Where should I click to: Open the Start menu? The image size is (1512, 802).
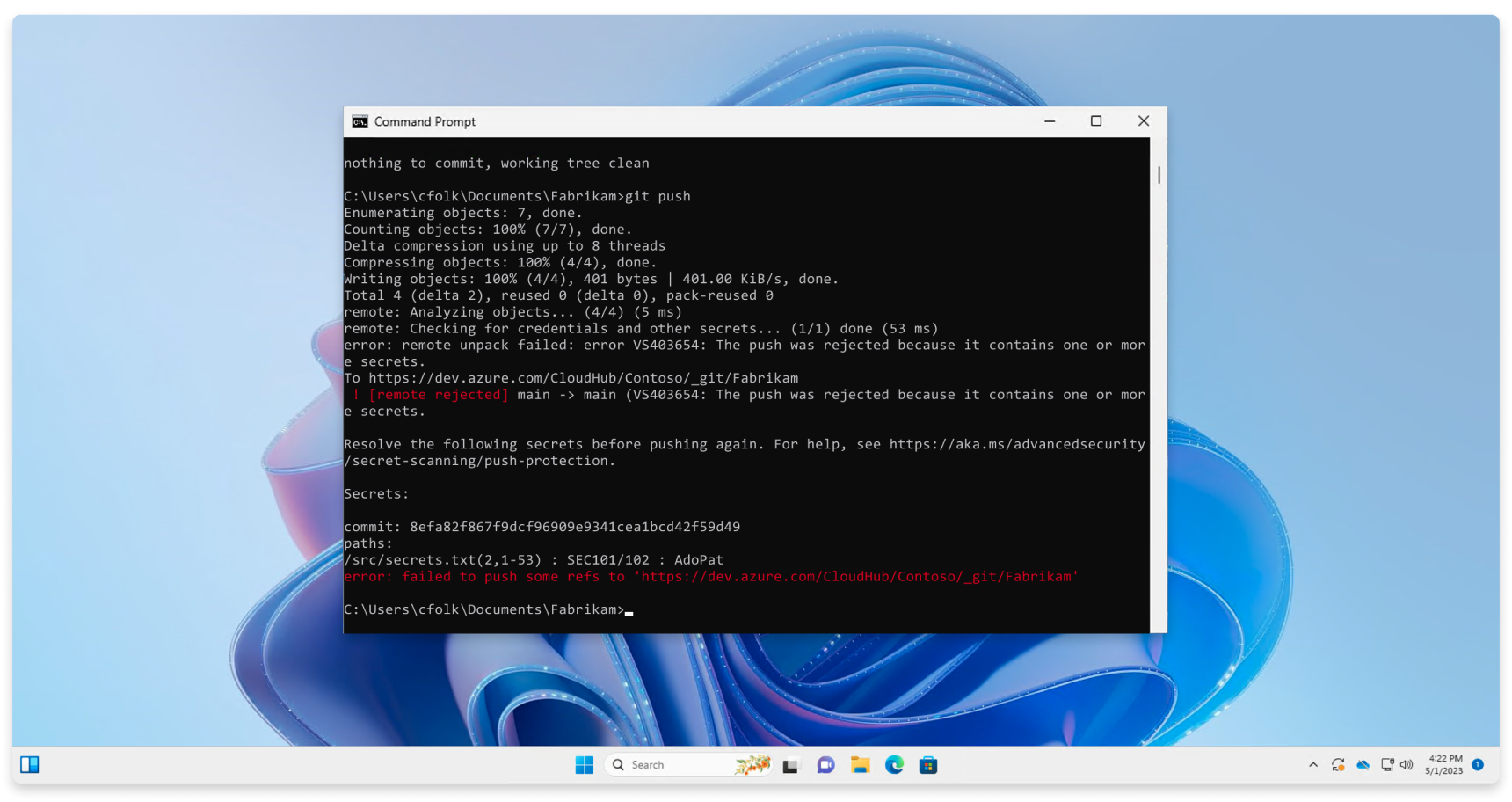[x=584, y=765]
